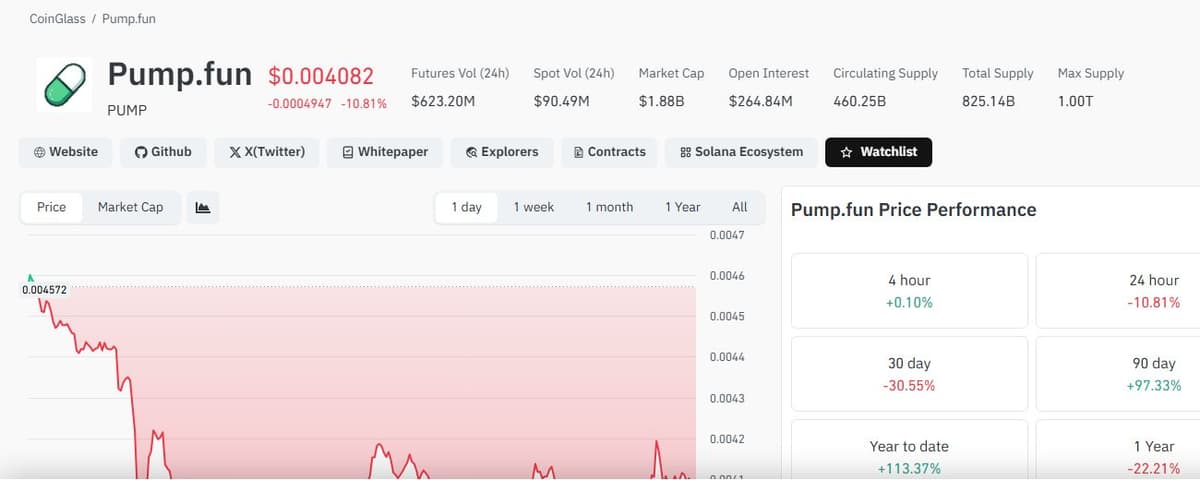Image resolution: width=1200 pixels, height=480 pixels.
Task: Click the -0.0004947 price change value
Action: pos(300,103)
